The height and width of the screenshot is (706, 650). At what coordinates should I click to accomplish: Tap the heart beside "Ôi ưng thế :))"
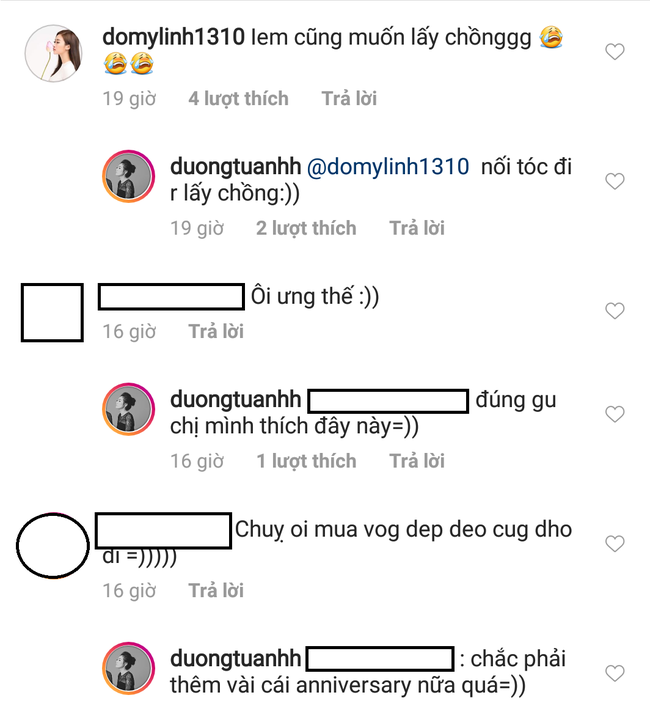(x=615, y=311)
